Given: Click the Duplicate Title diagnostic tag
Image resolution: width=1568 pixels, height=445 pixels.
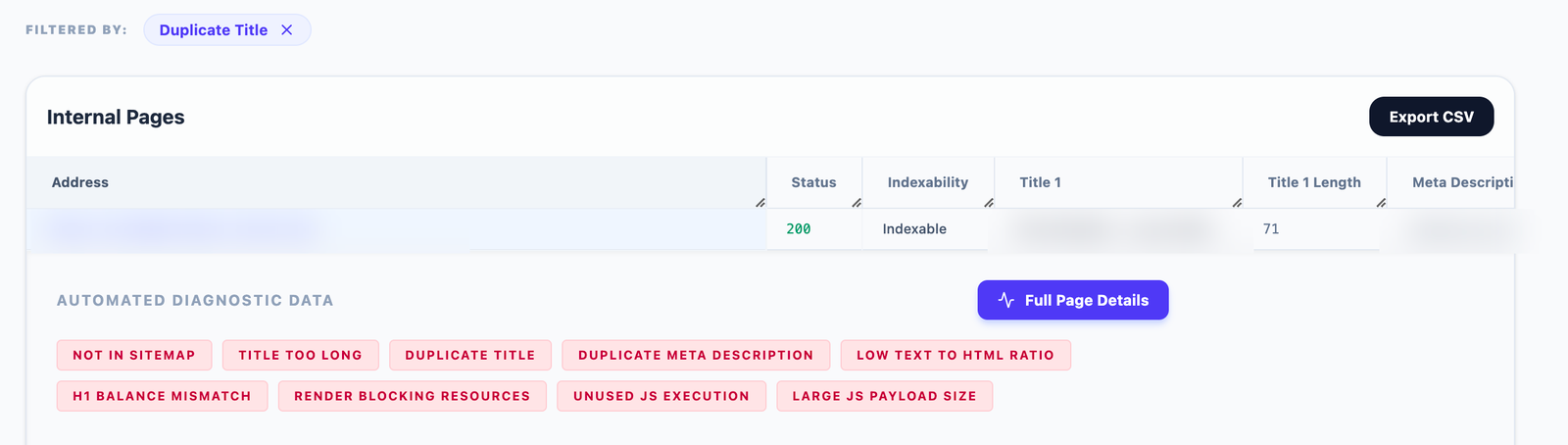Looking at the screenshot, I should pos(470,355).
